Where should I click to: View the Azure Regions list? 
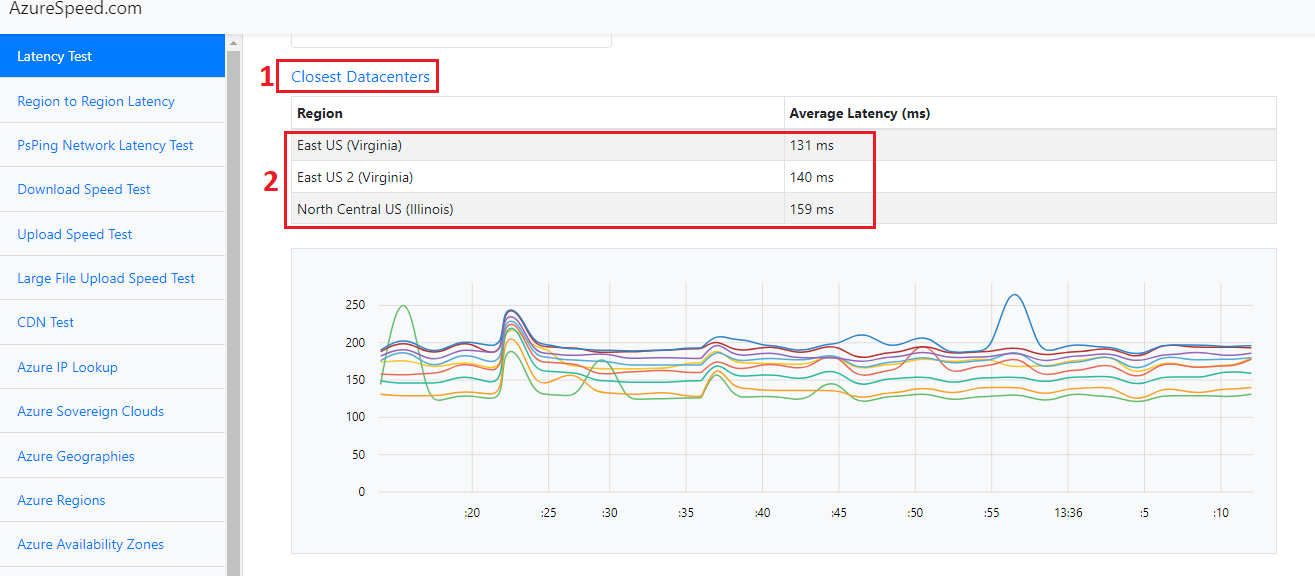pos(60,499)
